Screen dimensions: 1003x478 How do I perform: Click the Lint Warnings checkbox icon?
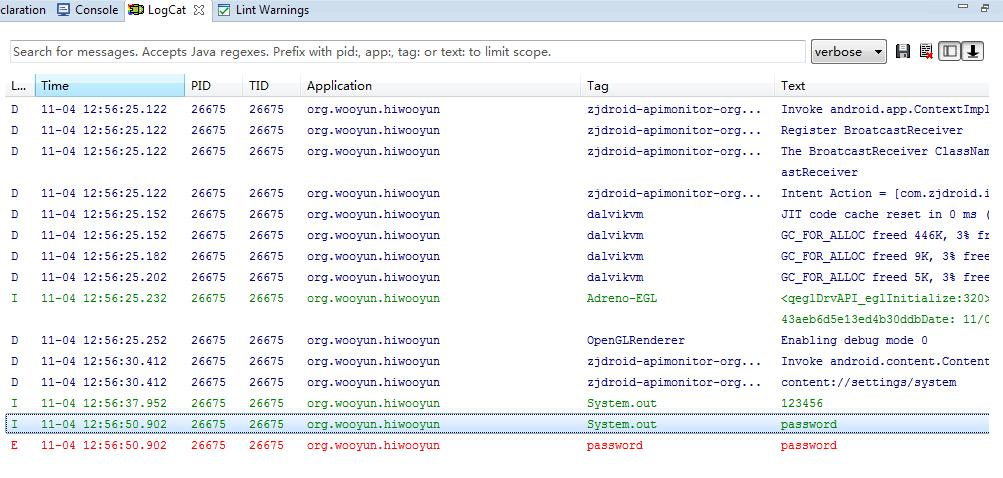tap(223, 10)
